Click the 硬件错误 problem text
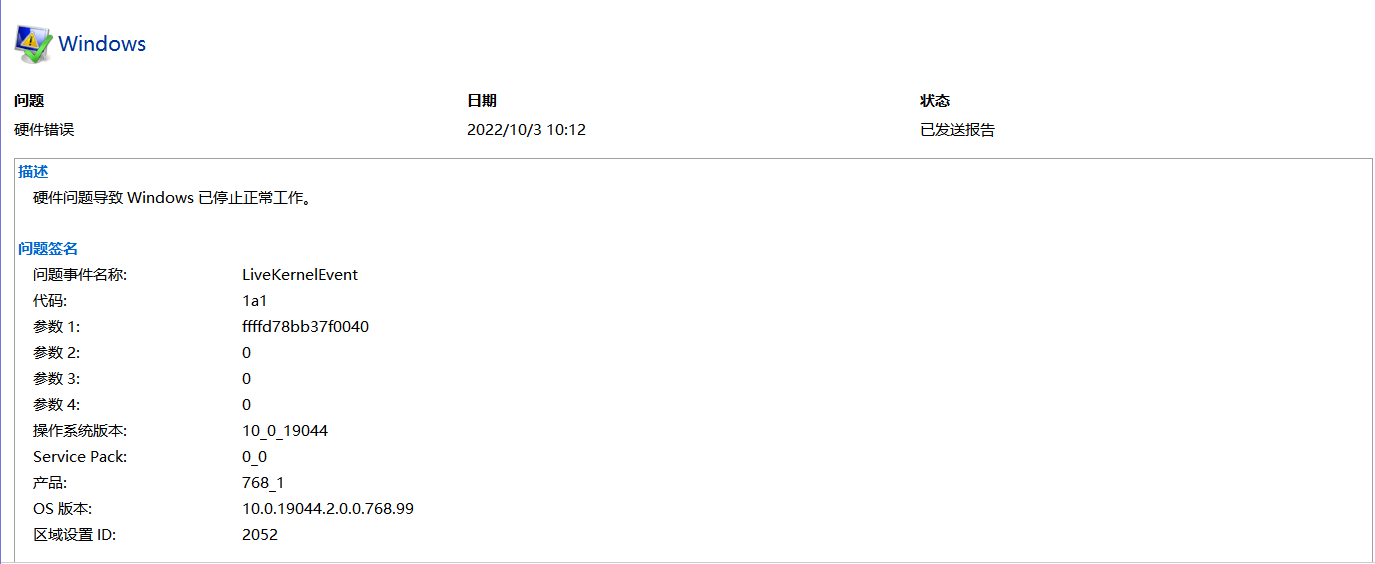This screenshot has width=1375, height=564. 44,130
